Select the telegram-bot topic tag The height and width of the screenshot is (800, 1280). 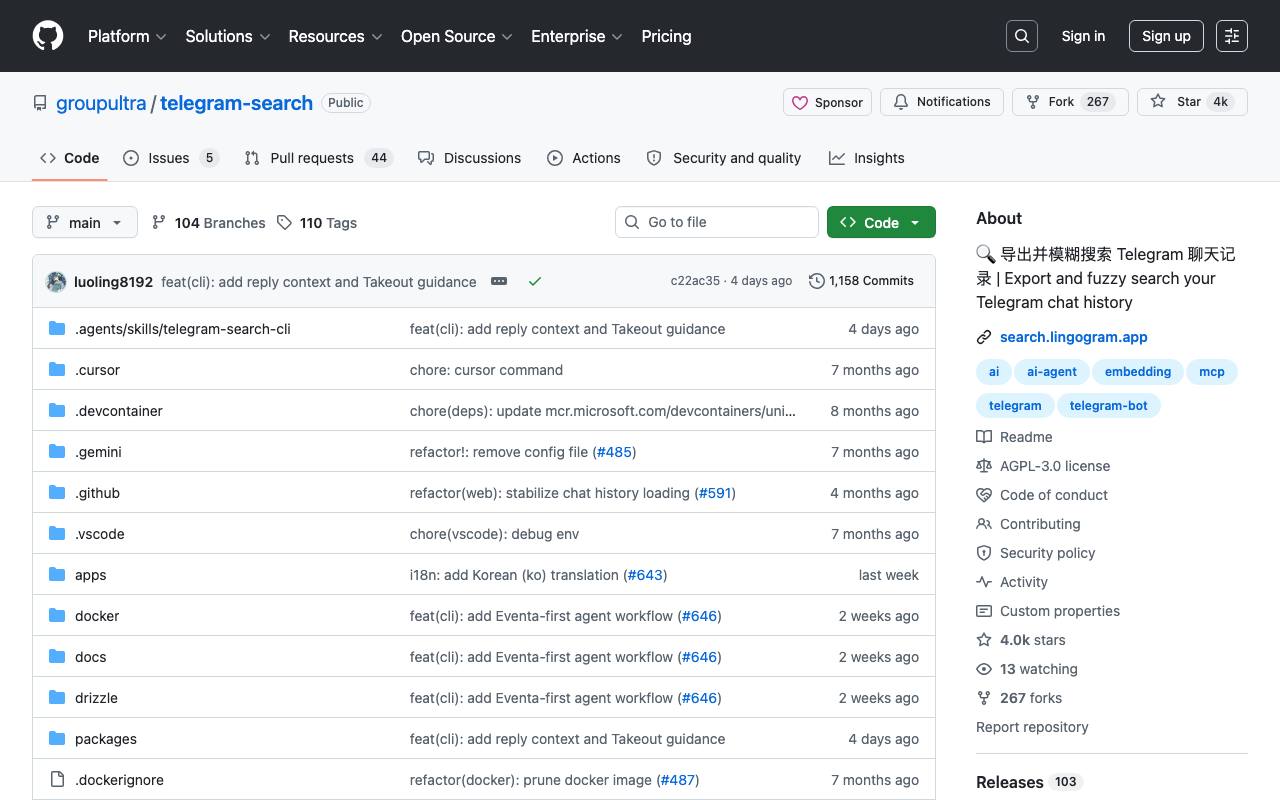(x=1109, y=405)
